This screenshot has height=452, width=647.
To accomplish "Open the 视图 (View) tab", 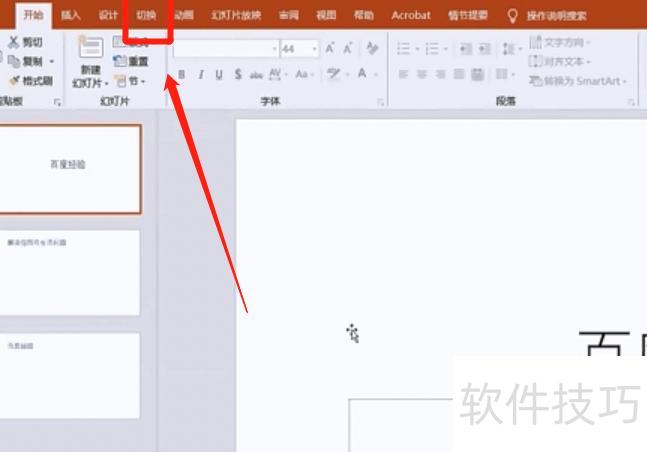I will point(326,15).
